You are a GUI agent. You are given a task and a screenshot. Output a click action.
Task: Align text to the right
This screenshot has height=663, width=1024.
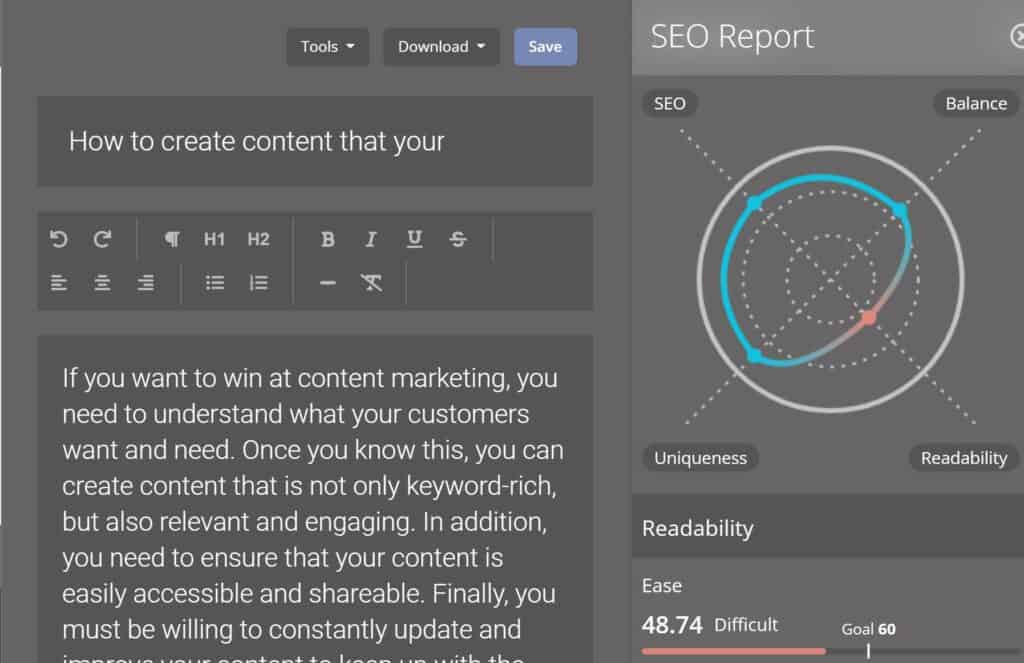[146, 283]
